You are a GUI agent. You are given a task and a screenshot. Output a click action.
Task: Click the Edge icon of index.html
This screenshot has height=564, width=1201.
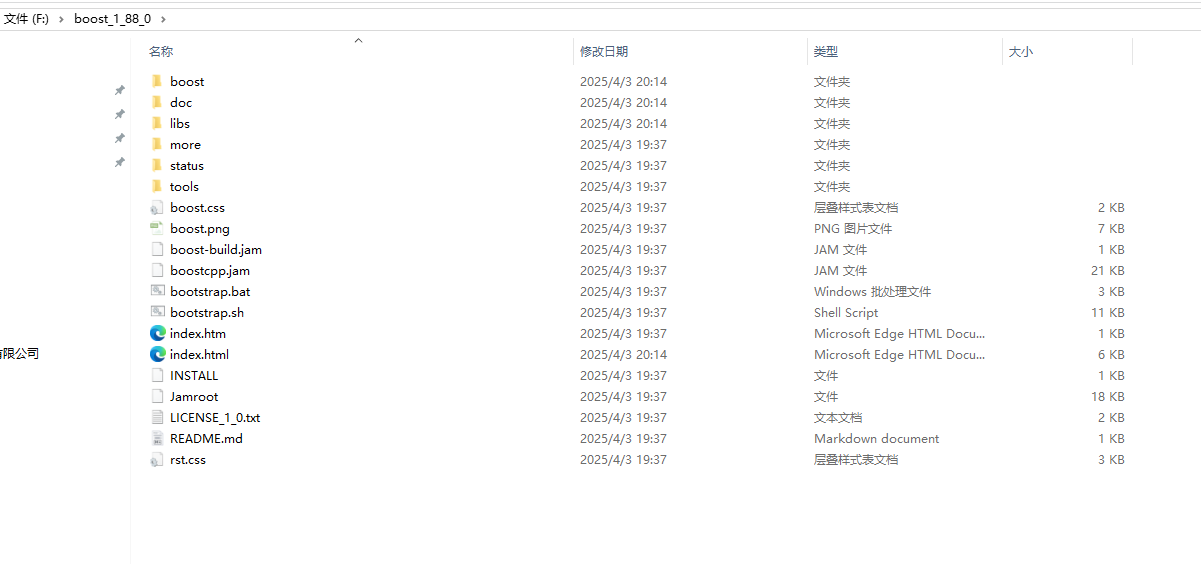[157, 354]
